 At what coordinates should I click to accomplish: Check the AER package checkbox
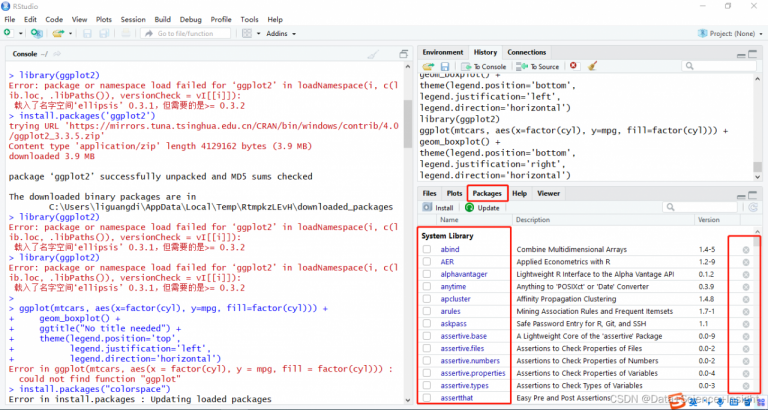(x=427, y=261)
